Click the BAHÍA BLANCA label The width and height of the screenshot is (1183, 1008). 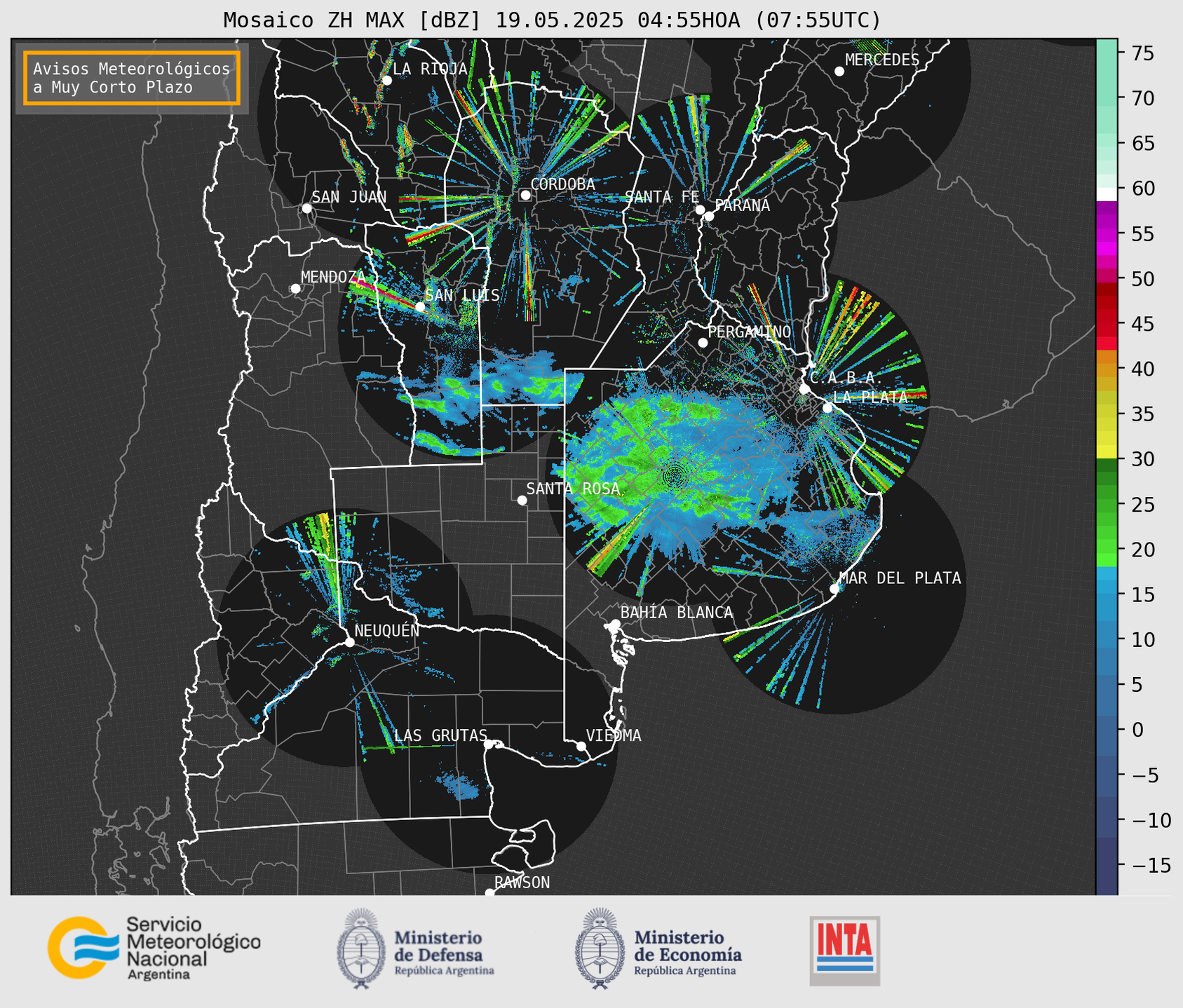677,613
